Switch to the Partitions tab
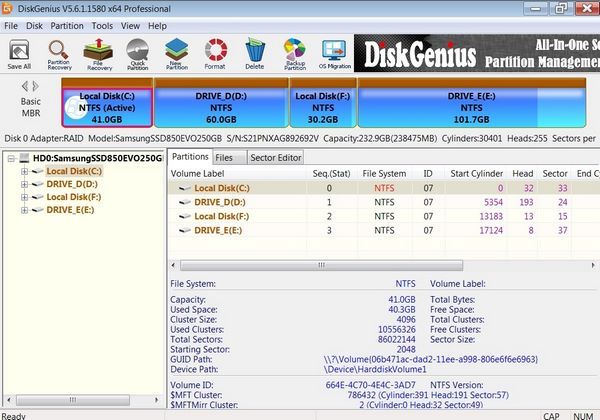 [190, 157]
